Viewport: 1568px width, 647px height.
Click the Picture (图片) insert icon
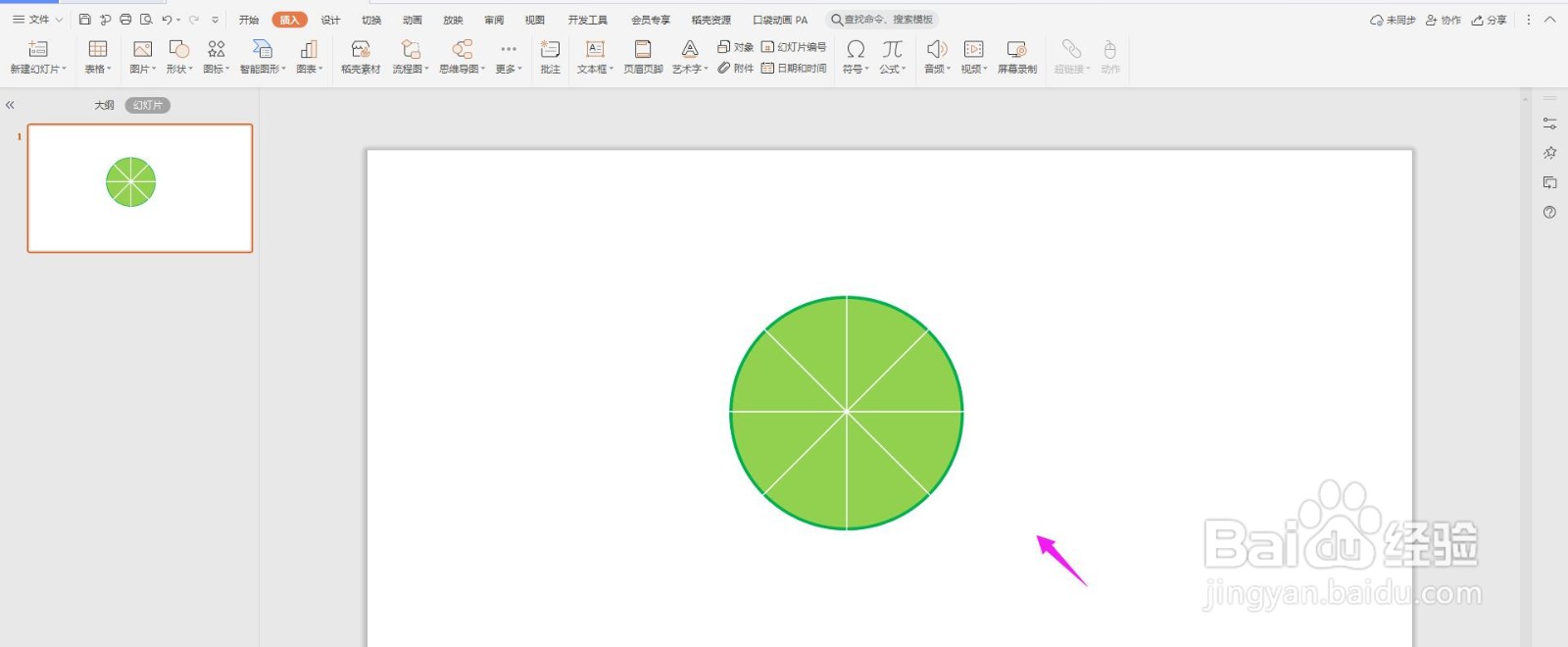coord(142,57)
